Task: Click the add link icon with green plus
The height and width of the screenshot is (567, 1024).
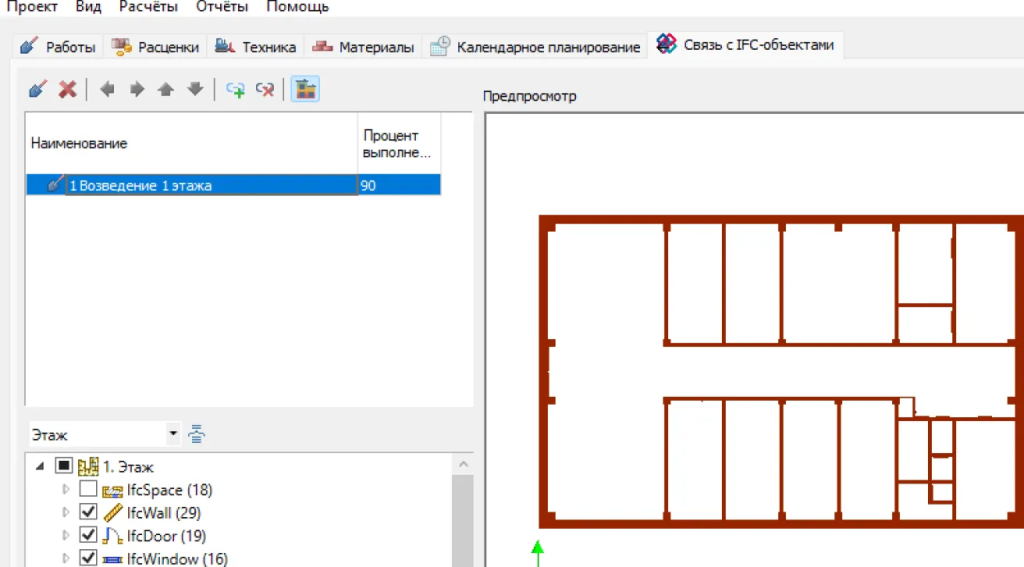Action: [235, 89]
